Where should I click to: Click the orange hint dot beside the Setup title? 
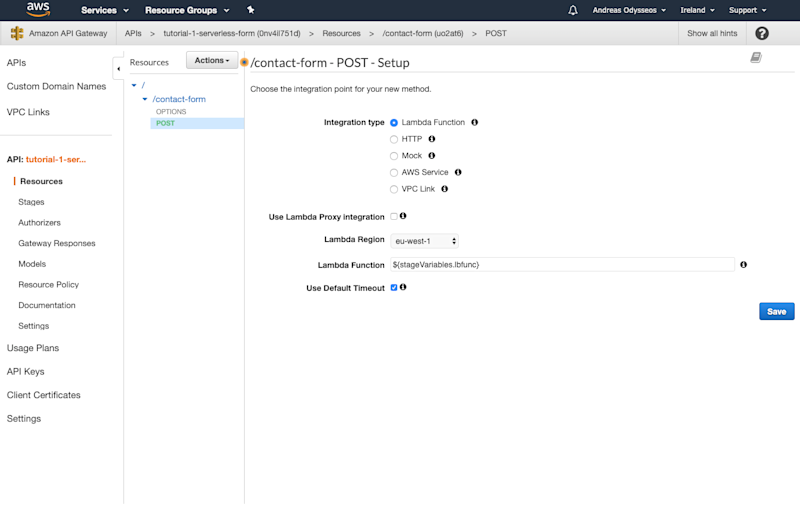click(x=244, y=62)
